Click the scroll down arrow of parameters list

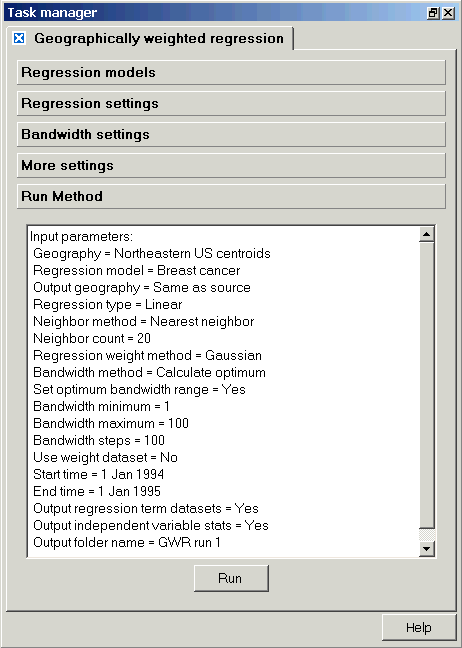pos(426,549)
